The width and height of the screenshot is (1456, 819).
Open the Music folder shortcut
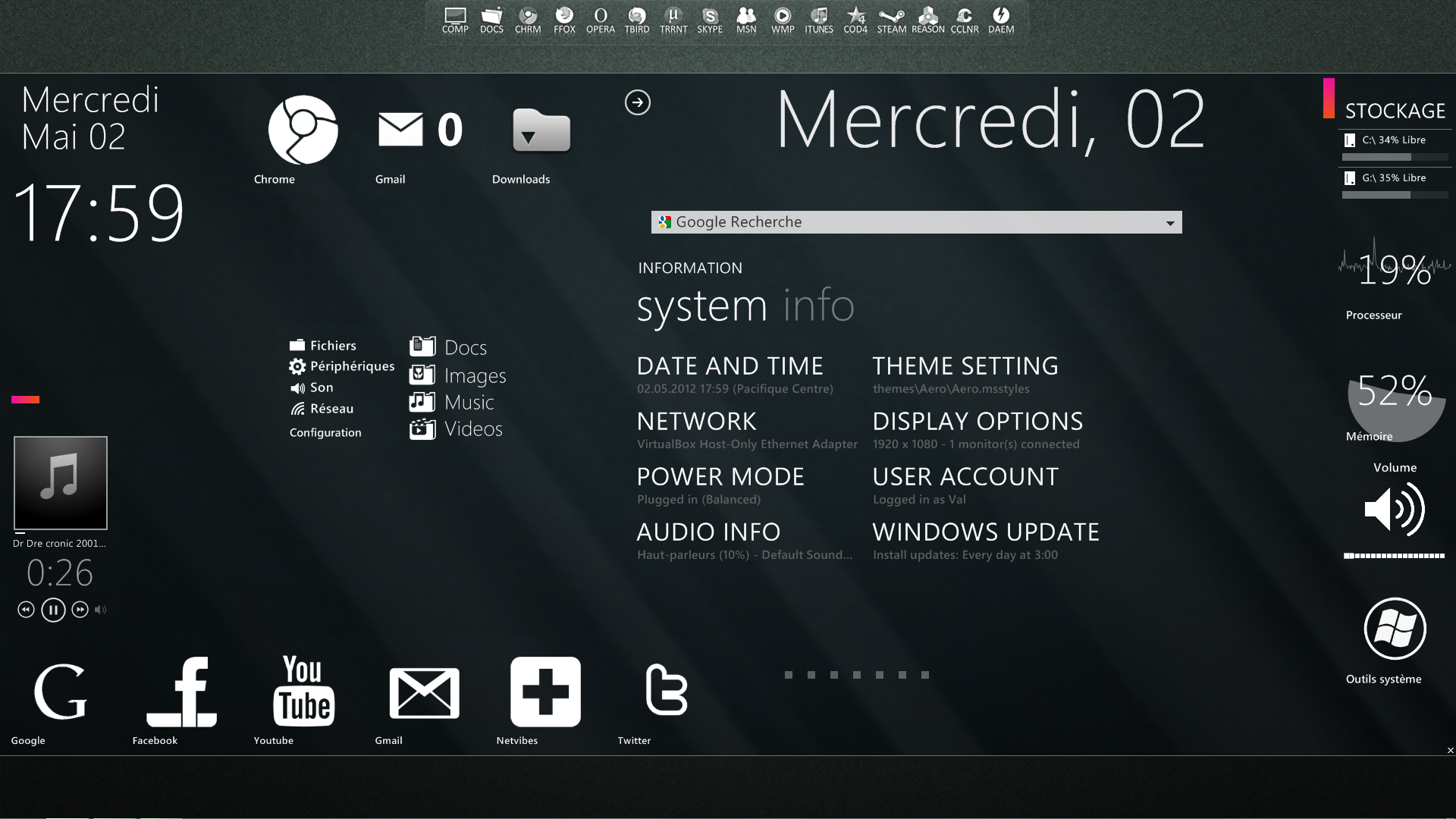(452, 402)
